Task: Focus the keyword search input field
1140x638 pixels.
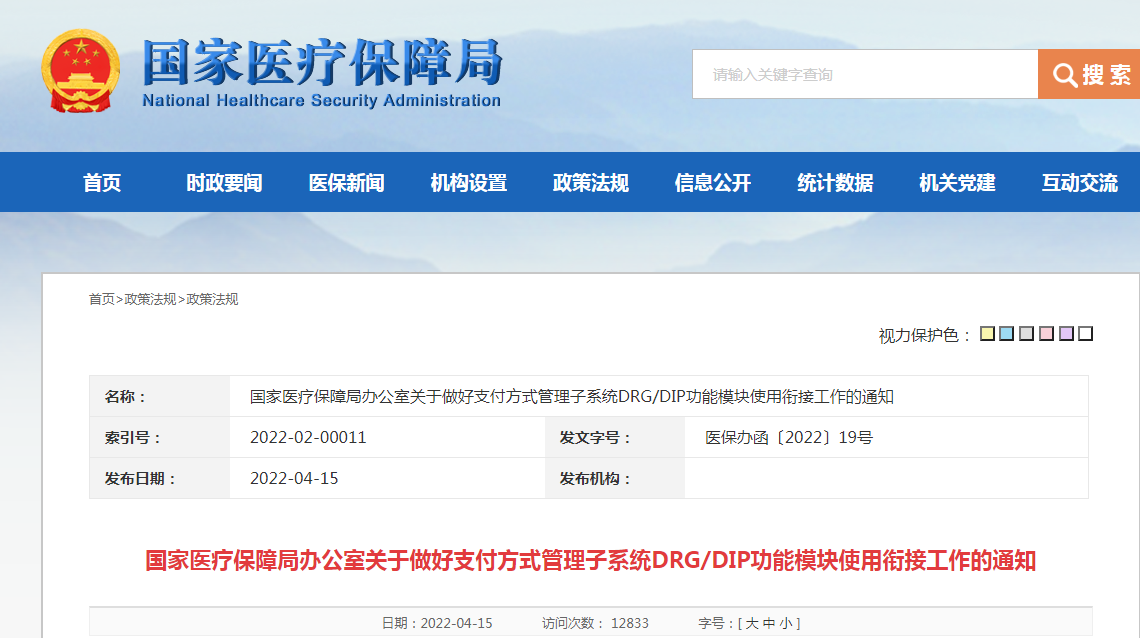Action: (x=865, y=74)
